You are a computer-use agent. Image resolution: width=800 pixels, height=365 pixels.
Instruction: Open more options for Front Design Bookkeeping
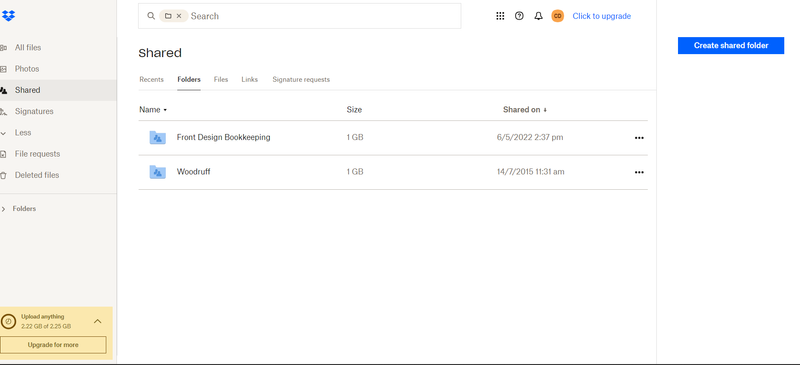tap(639, 138)
